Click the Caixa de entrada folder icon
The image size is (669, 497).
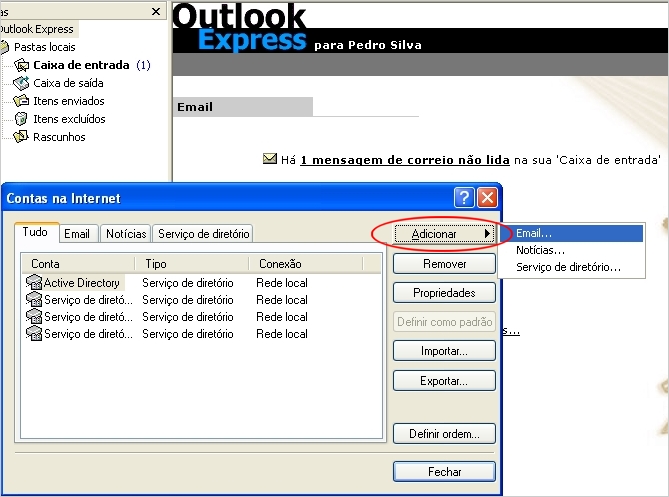(21, 65)
